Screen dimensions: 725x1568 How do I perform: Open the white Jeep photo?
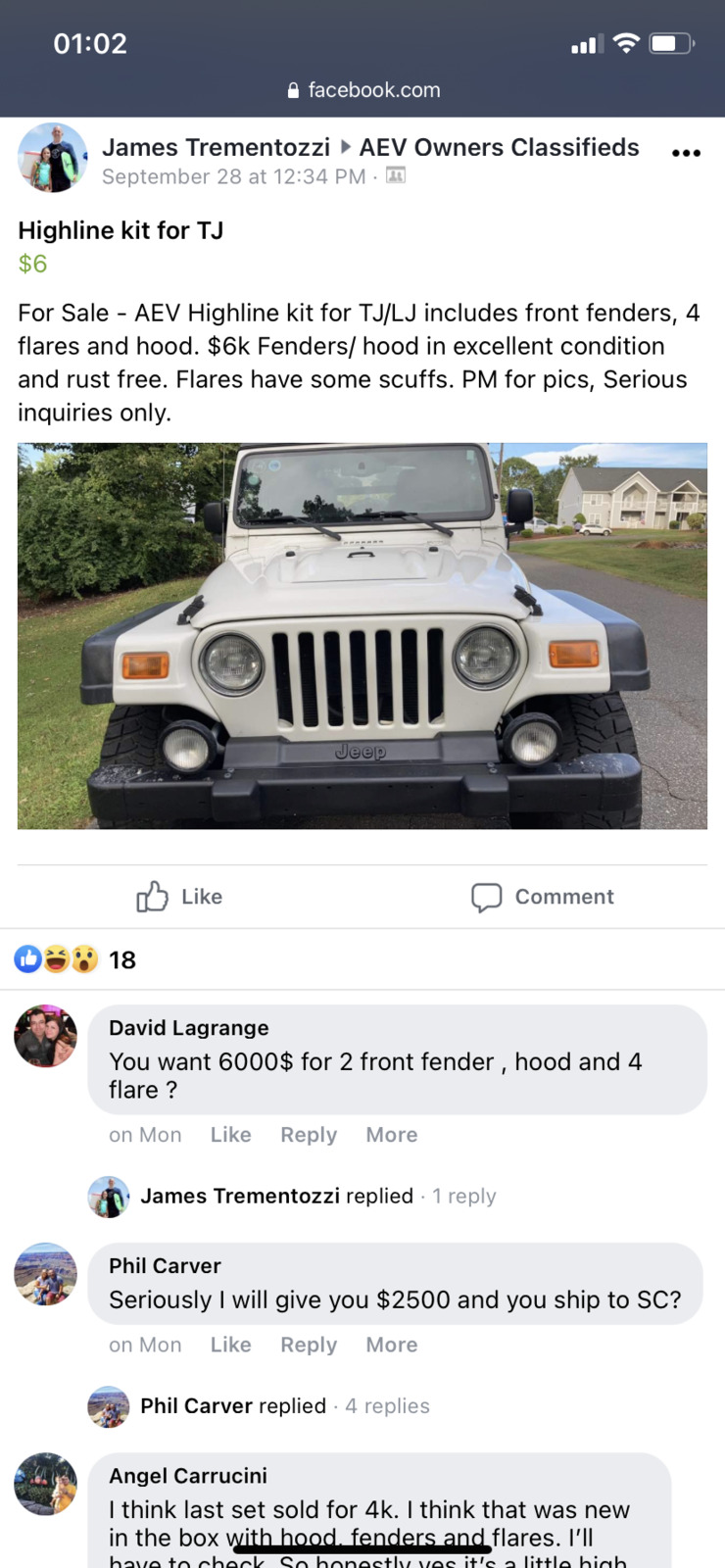pos(362,636)
